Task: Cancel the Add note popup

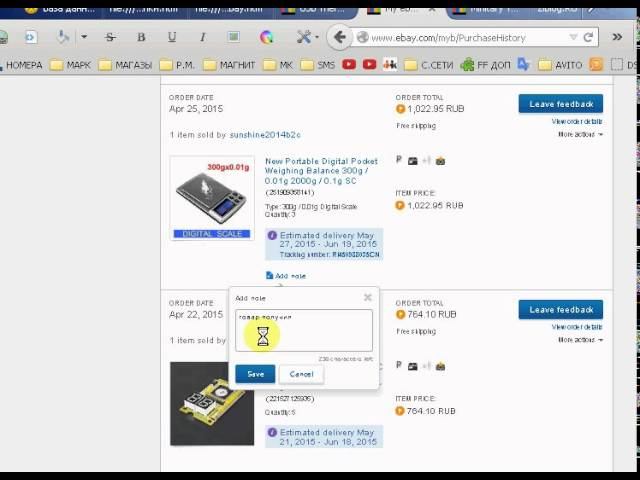Action: pyautogui.click(x=301, y=374)
